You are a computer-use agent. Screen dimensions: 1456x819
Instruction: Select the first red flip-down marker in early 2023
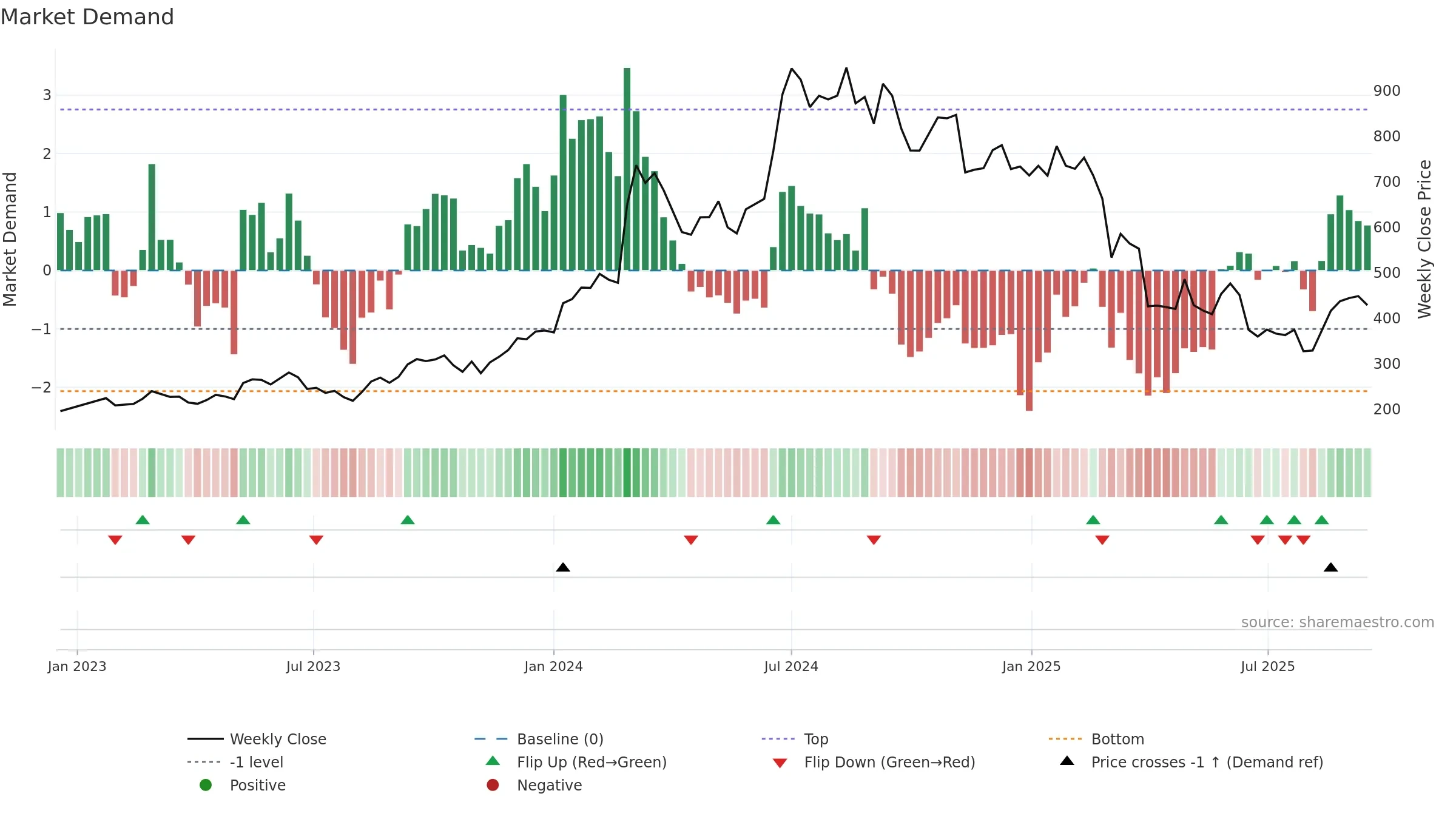[115, 540]
